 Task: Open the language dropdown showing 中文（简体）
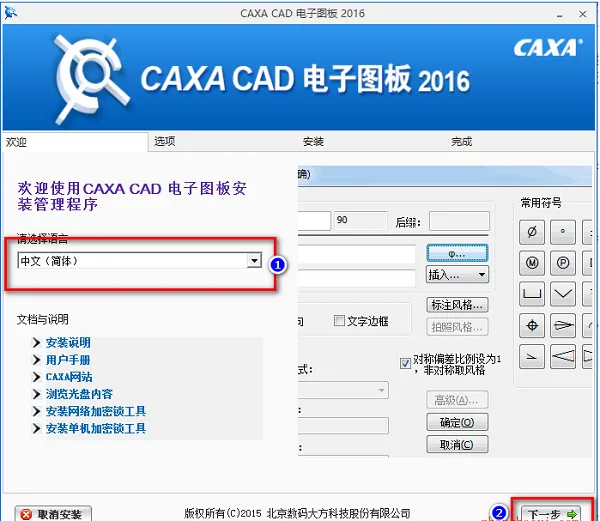(140, 261)
